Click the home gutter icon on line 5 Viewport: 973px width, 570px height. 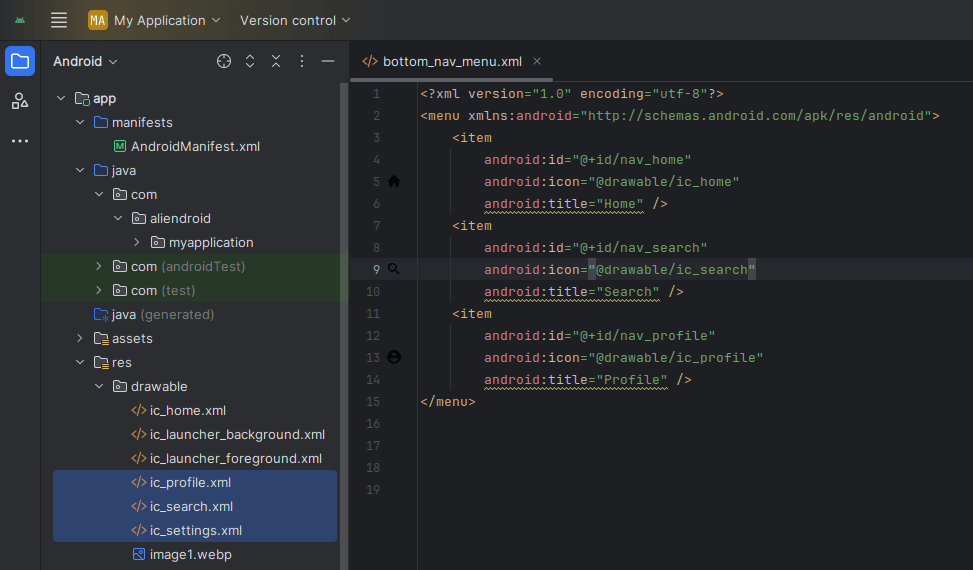tap(393, 181)
